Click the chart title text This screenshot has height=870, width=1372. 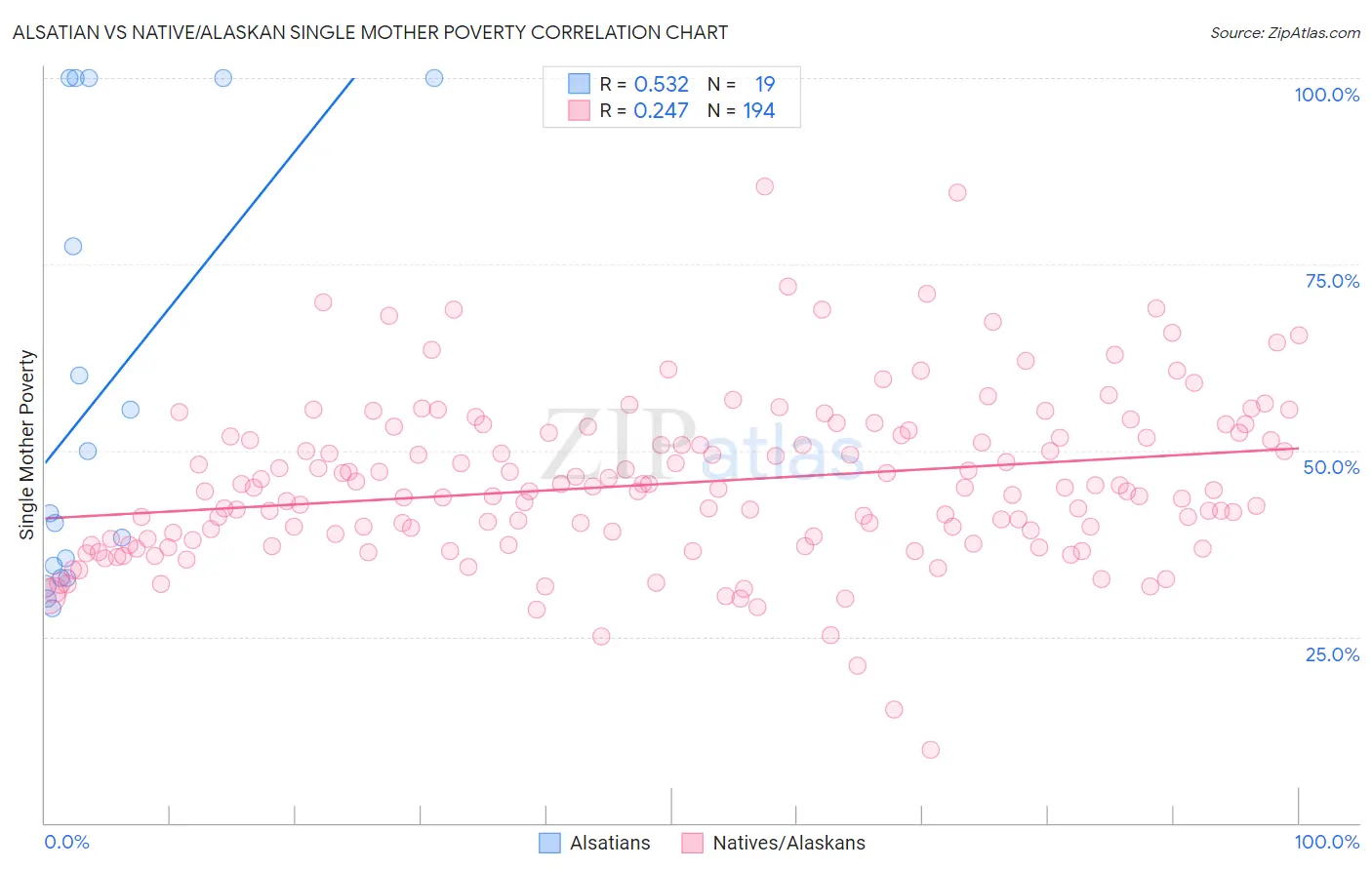pos(370,32)
